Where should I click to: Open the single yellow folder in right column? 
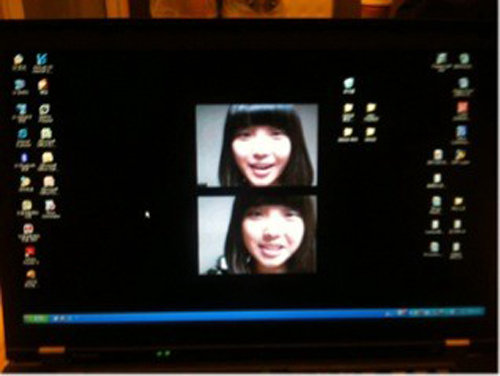click(x=458, y=202)
